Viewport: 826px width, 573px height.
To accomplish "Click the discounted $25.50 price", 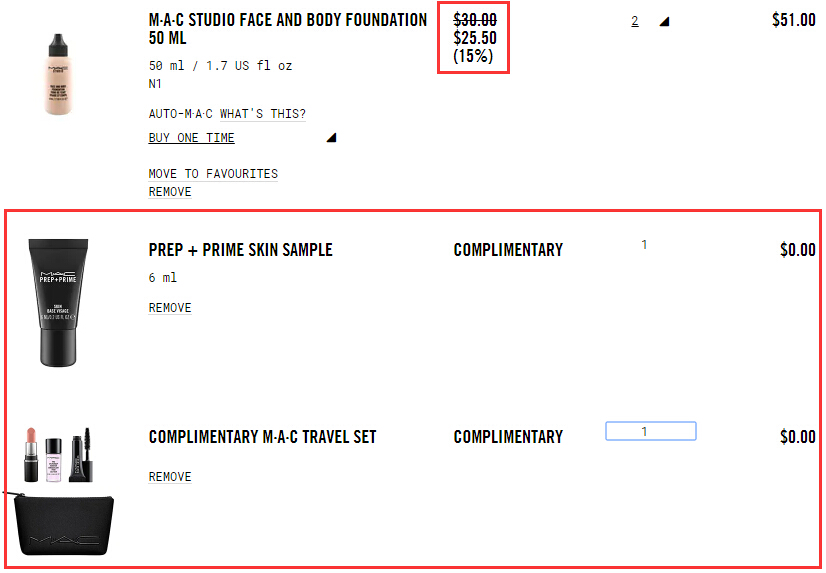I will (x=474, y=38).
